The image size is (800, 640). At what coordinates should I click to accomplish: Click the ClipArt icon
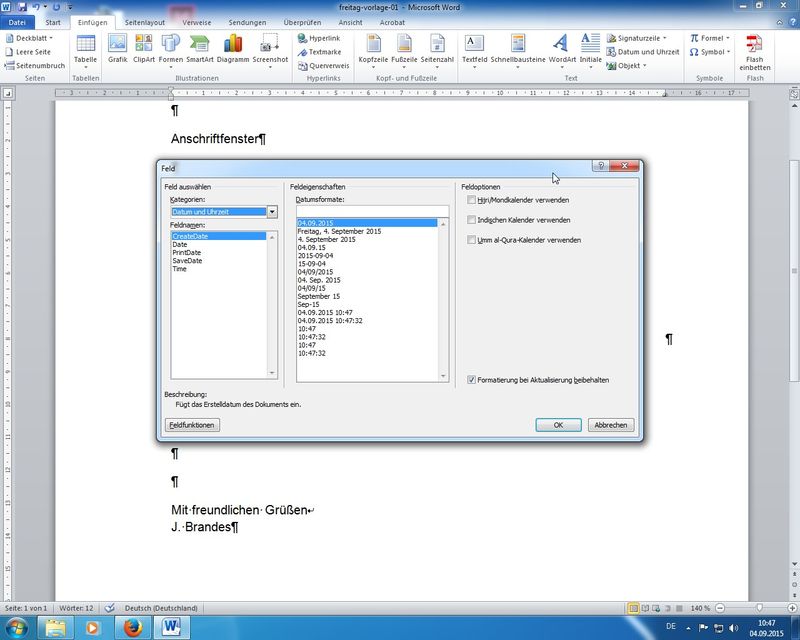[x=144, y=44]
